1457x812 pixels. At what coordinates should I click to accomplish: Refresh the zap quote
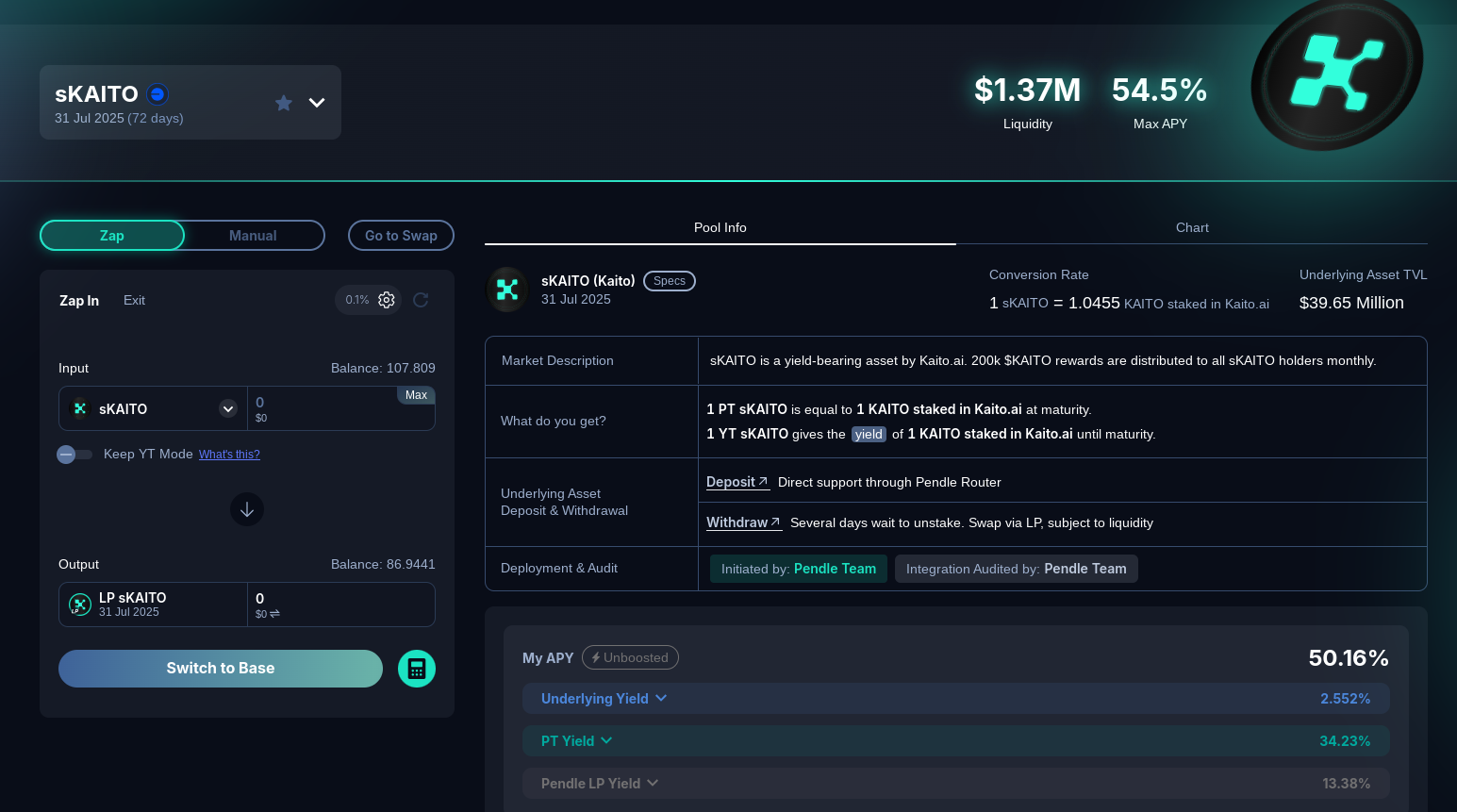point(421,300)
